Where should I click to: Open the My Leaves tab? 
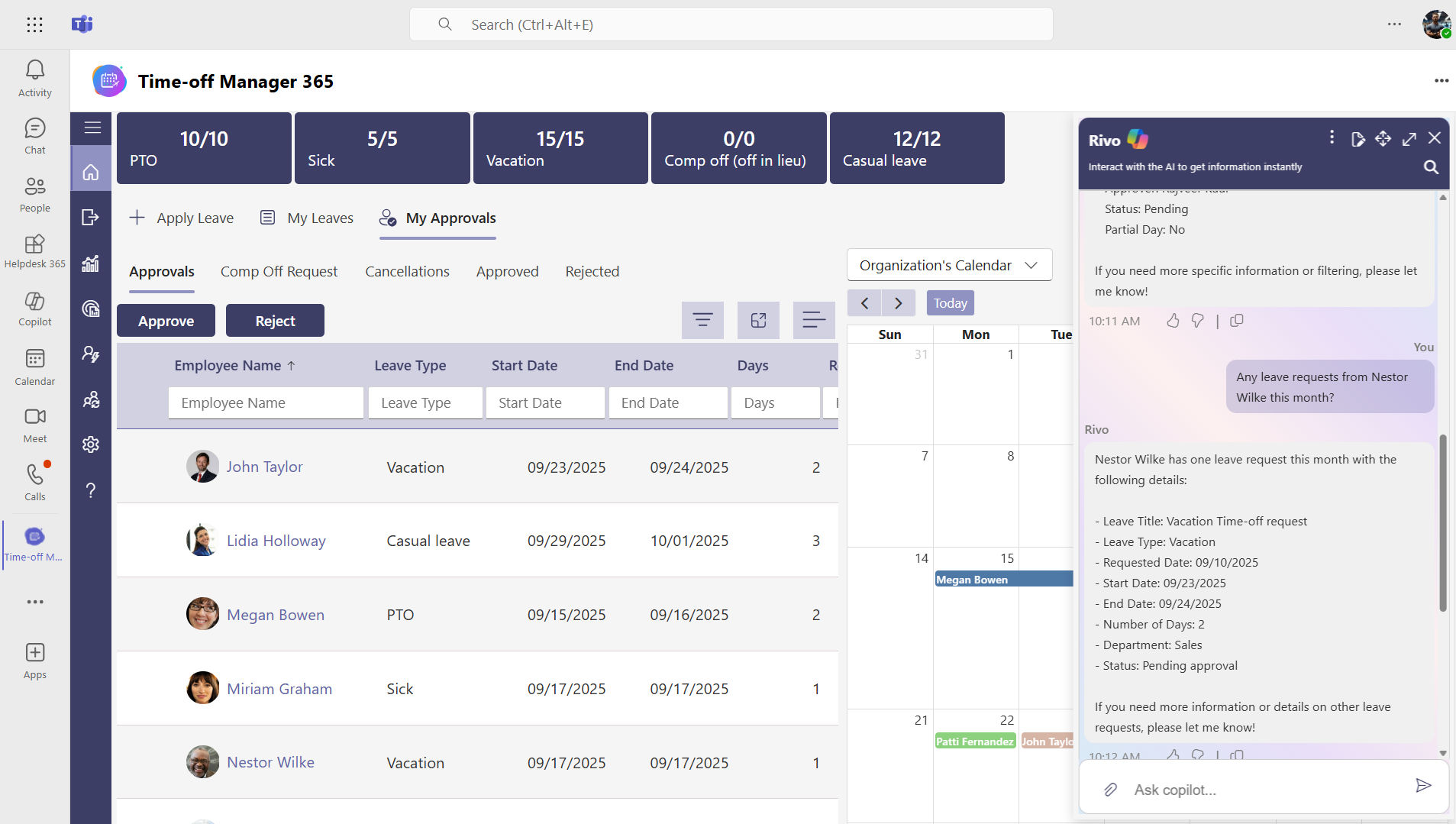[x=307, y=218]
